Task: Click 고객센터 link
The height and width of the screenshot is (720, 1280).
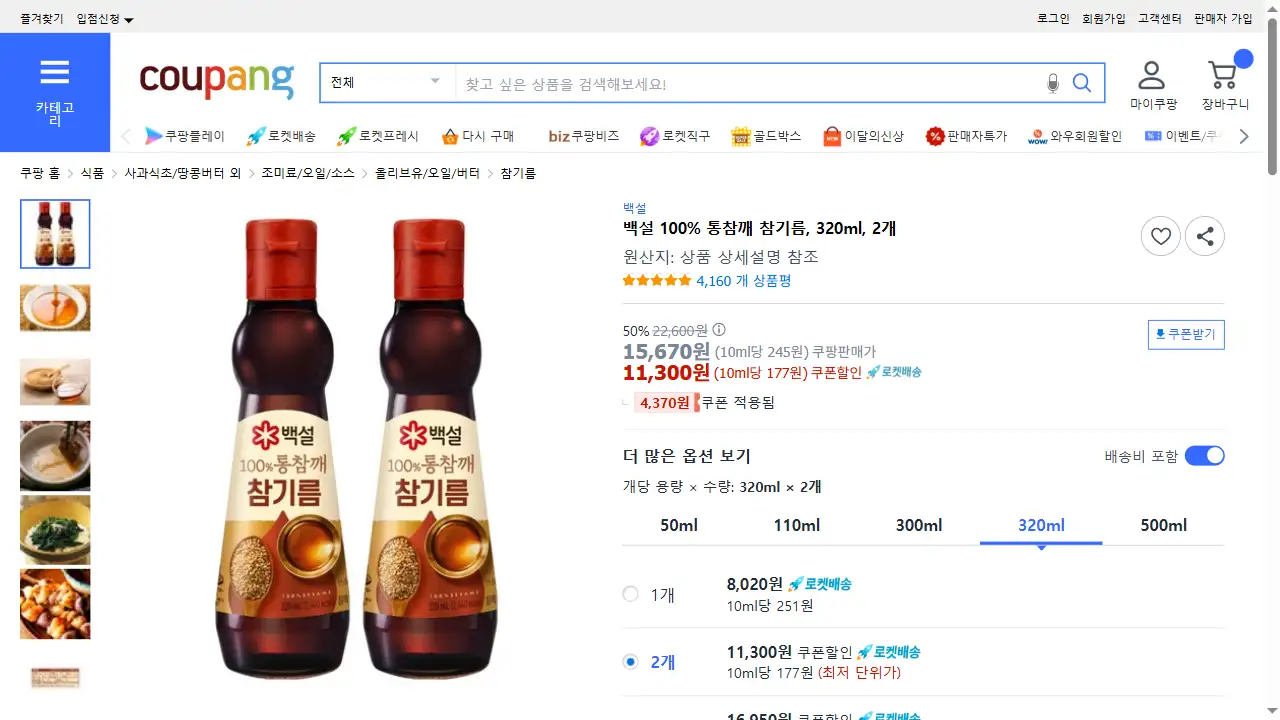Action: click(1160, 19)
